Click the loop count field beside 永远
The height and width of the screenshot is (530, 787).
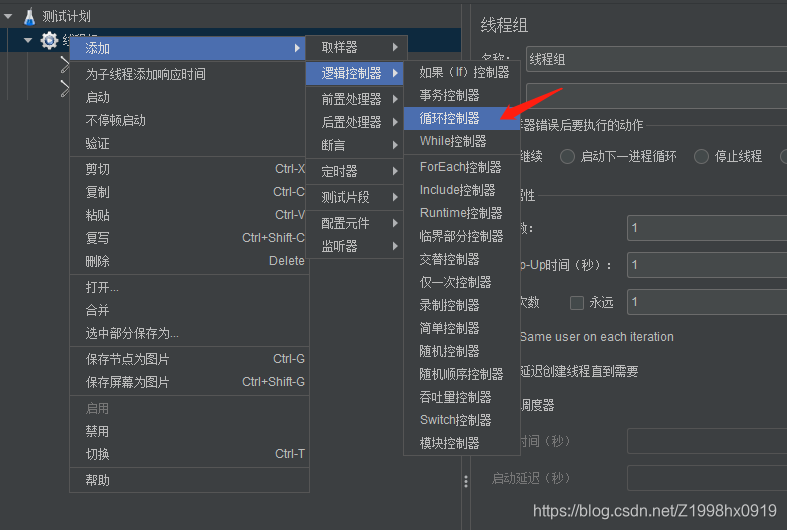pos(707,302)
